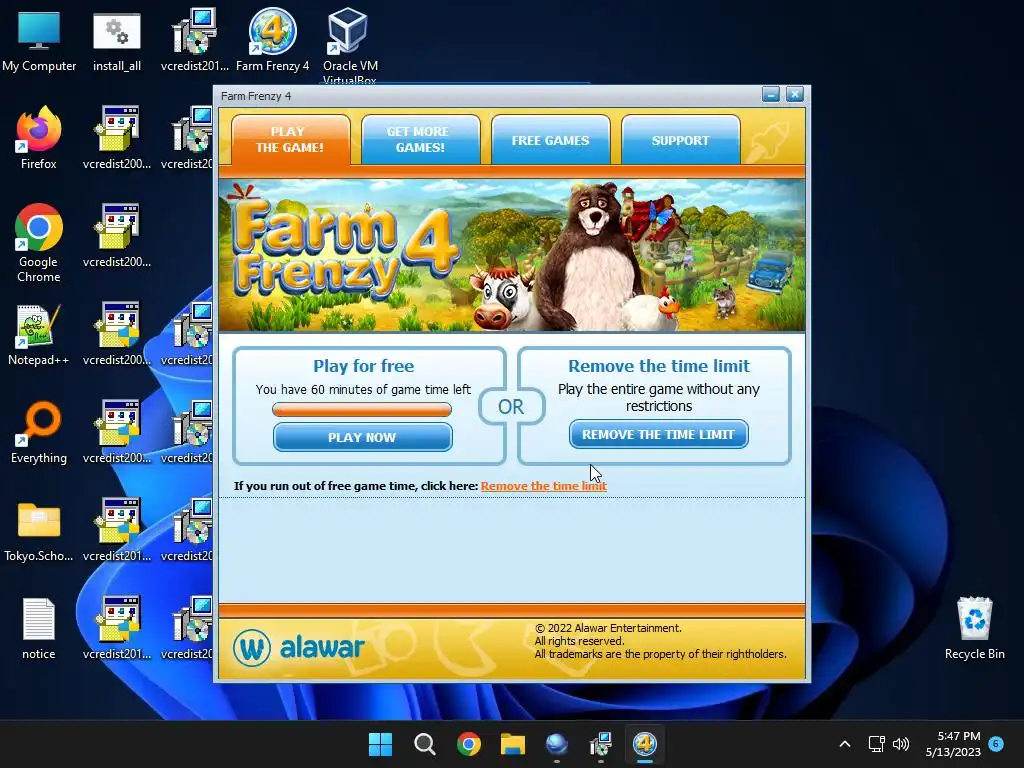Click the alawar logo in the footer
Viewport: 1024px width, 768px height.
tap(298, 647)
